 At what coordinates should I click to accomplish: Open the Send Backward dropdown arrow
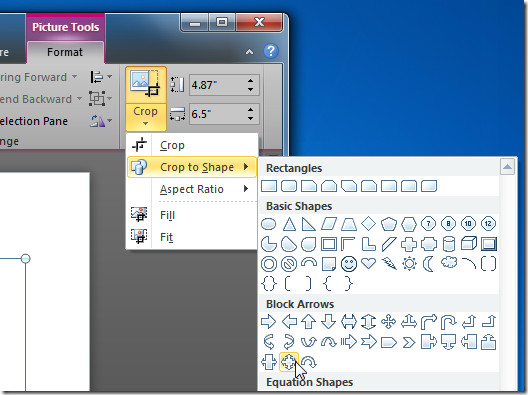click(79, 99)
